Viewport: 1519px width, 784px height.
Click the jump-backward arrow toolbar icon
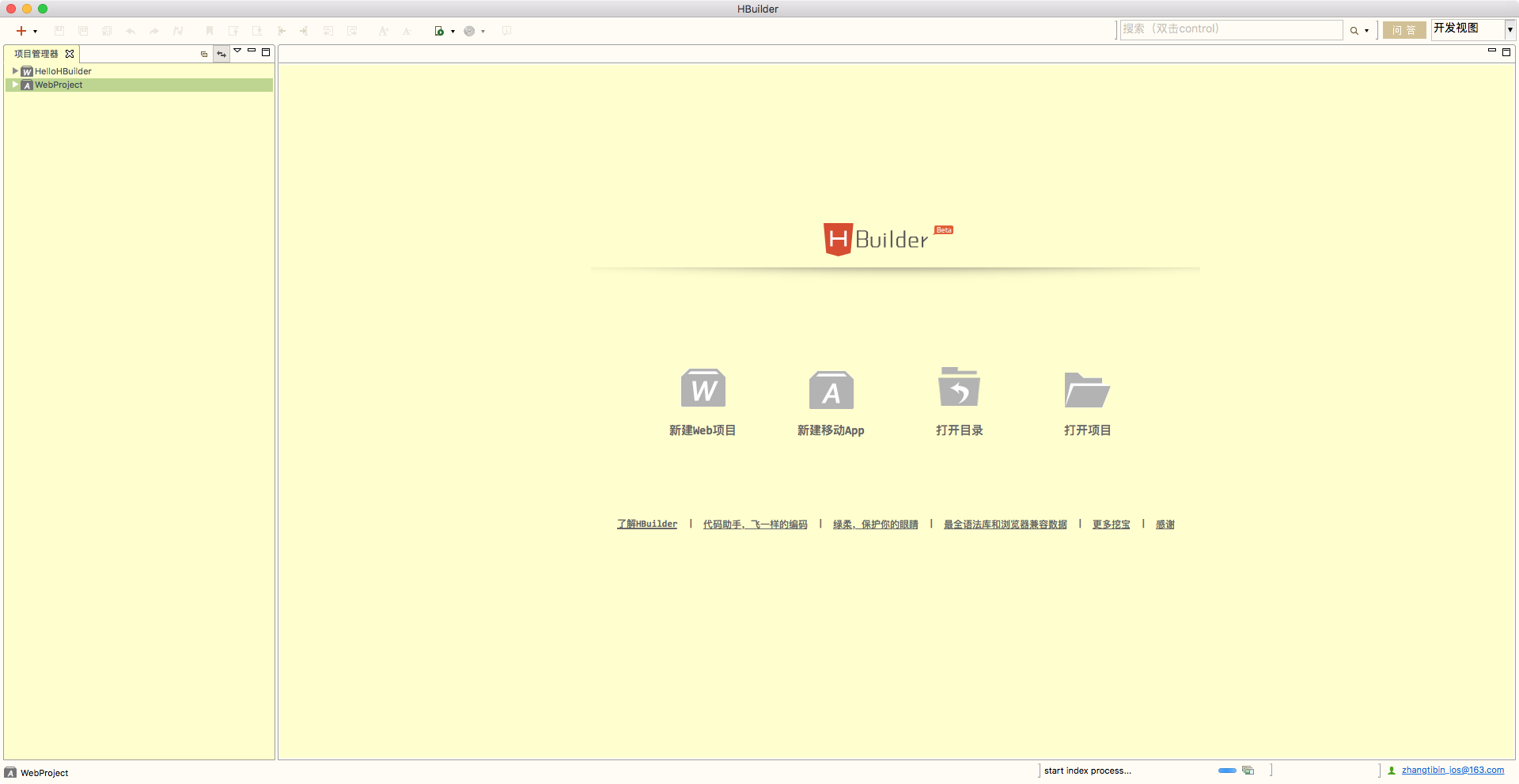(x=281, y=31)
